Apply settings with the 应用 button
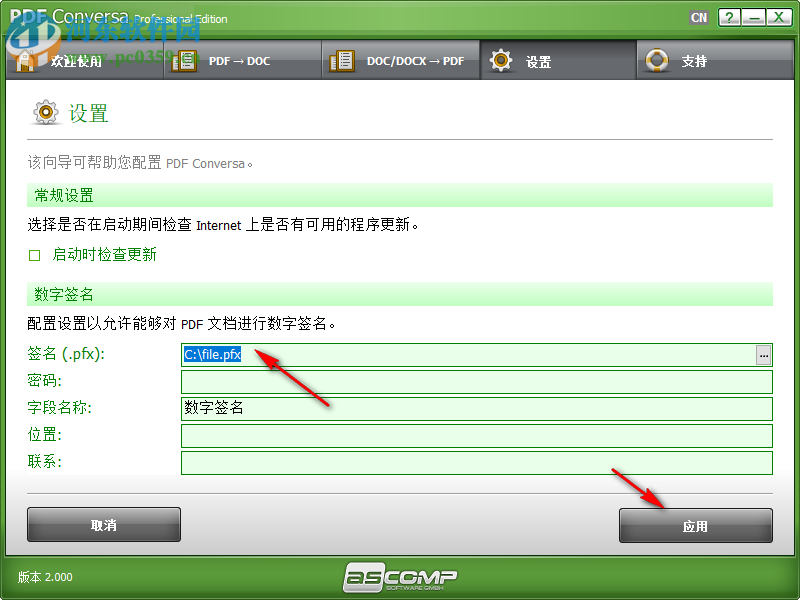Image resolution: width=800 pixels, height=600 pixels. pyautogui.click(x=695, y=524)
